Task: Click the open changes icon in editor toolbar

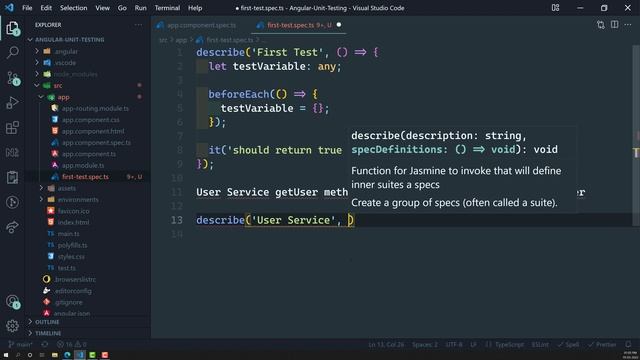Action: pos(600,25)
